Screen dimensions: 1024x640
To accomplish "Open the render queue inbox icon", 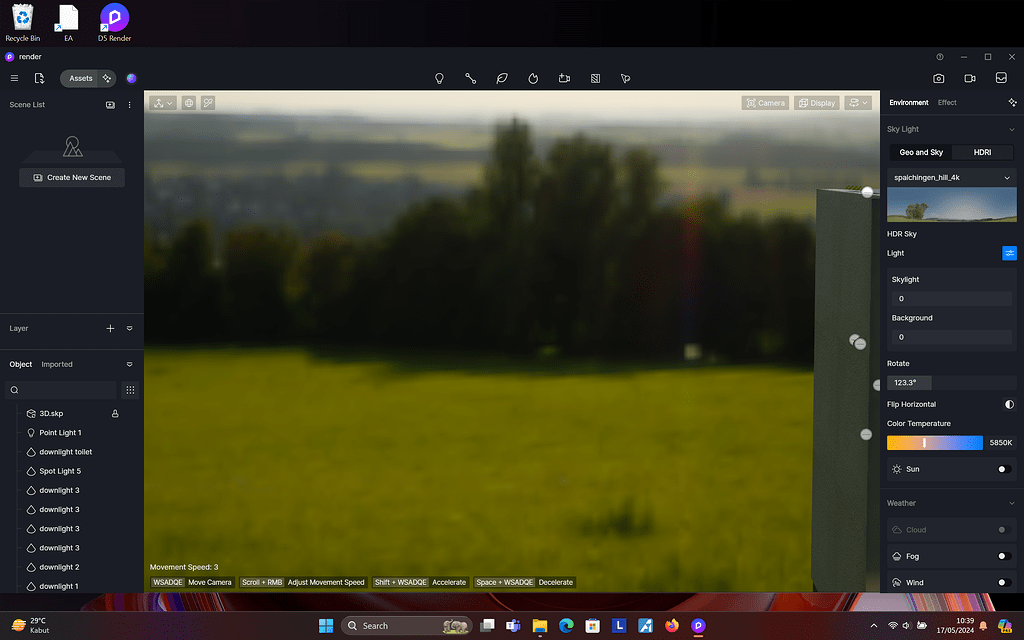I will 1000,78.
